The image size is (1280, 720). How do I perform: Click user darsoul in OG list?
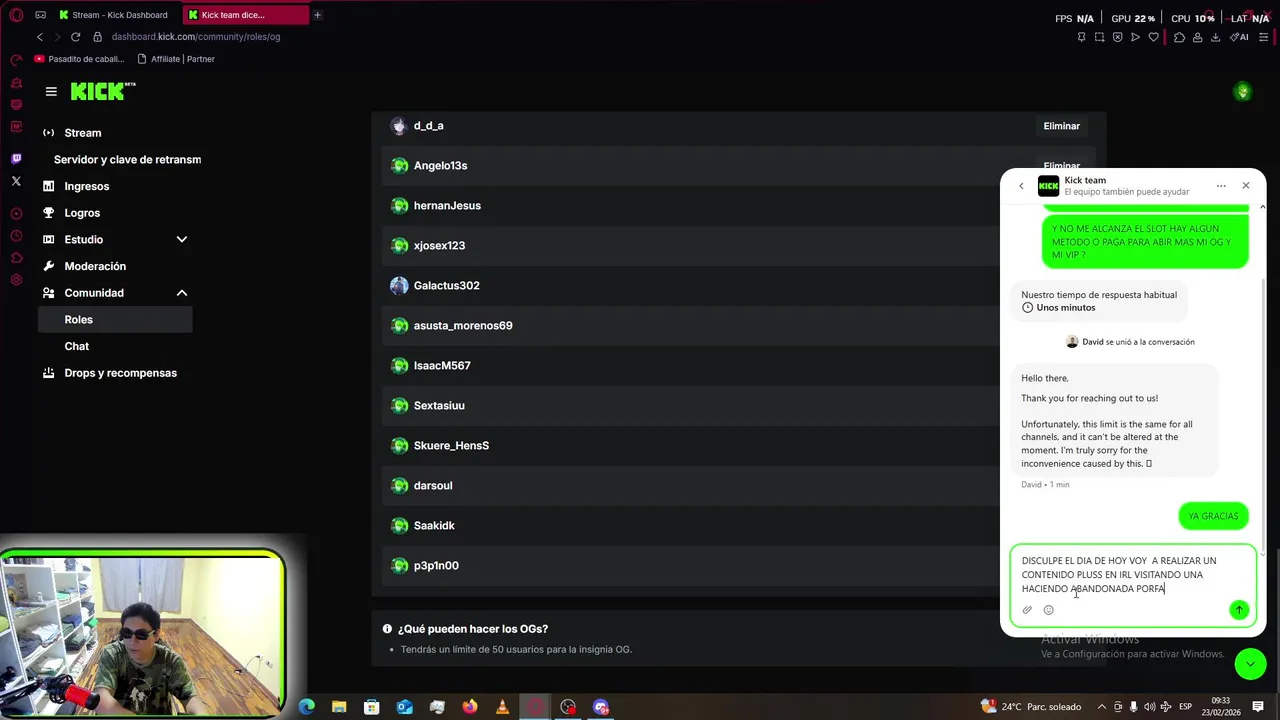[433, 486]
